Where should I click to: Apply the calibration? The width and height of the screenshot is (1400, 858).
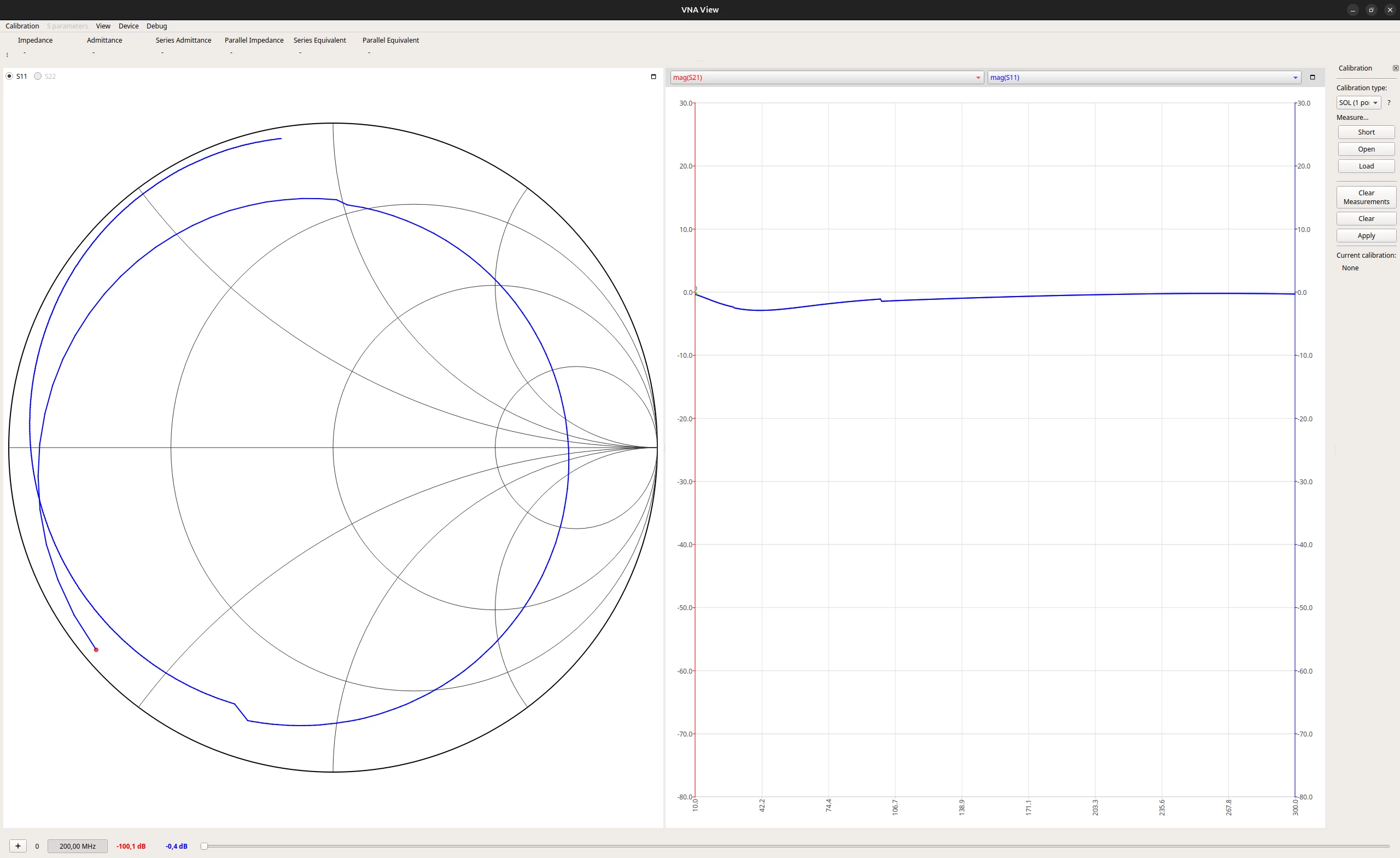click(x=1366, y=236)
